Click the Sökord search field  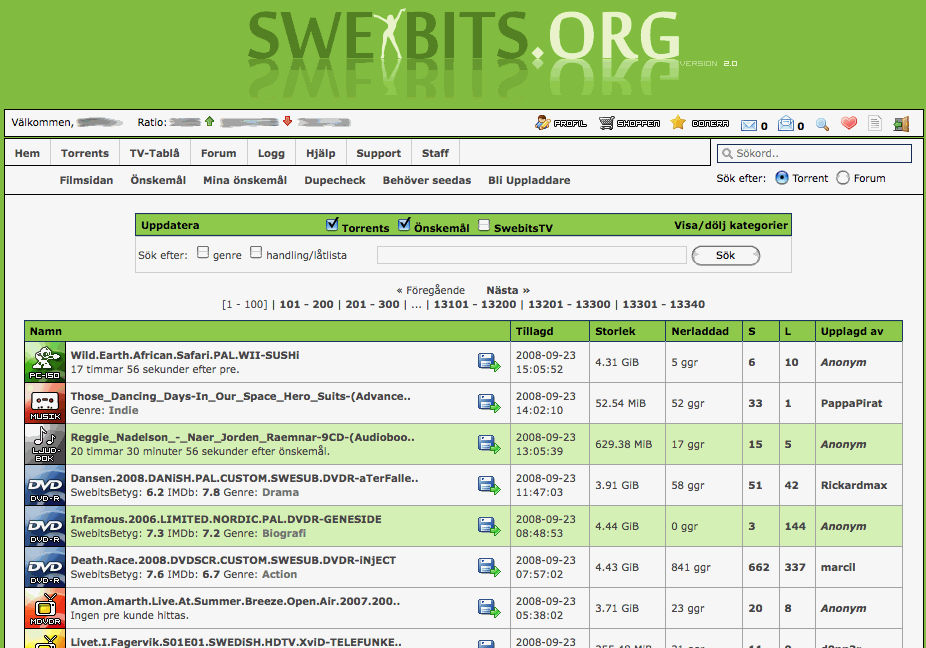[x=814, y=153]
